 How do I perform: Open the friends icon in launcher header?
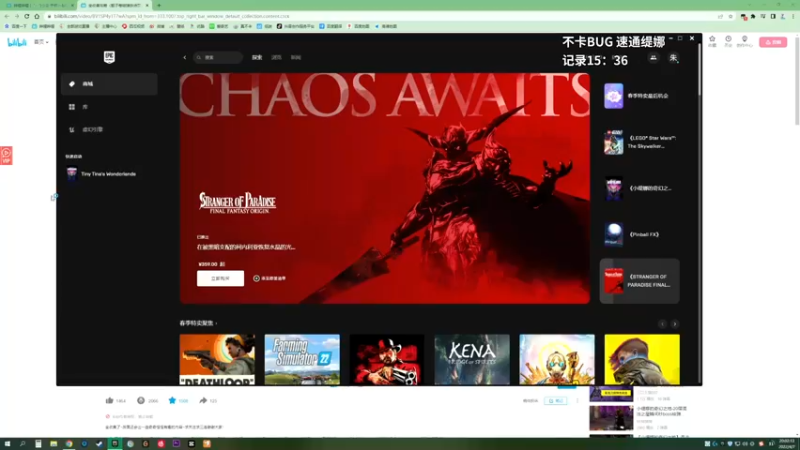(x=653, y=58)
